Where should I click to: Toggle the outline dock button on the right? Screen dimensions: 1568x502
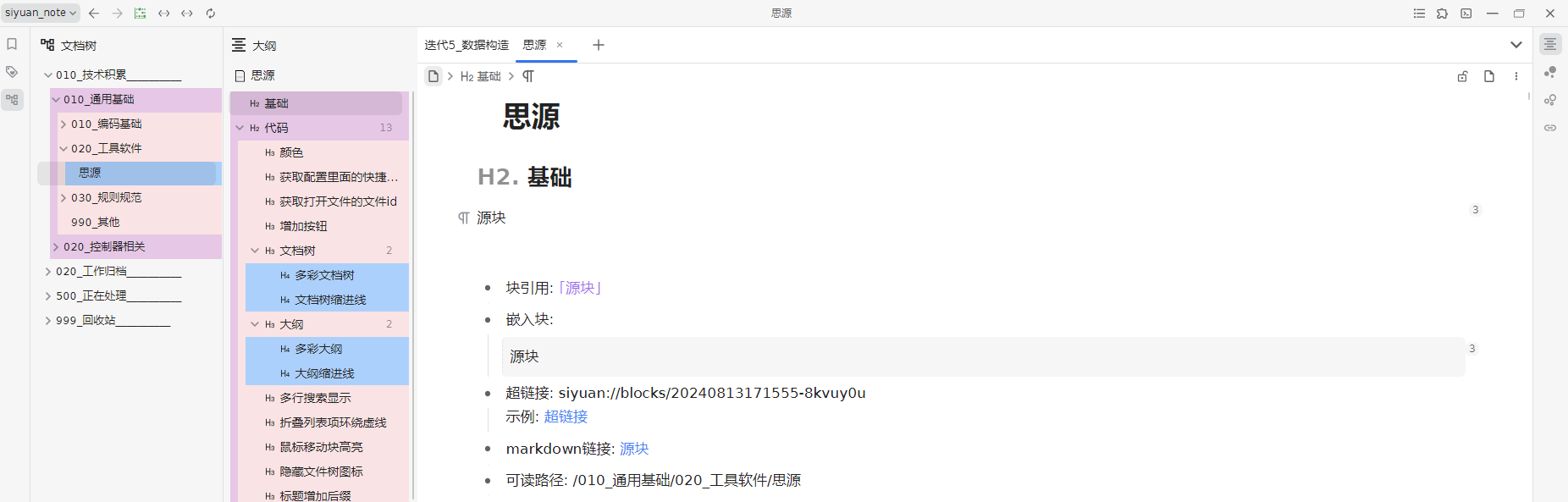1550,44
